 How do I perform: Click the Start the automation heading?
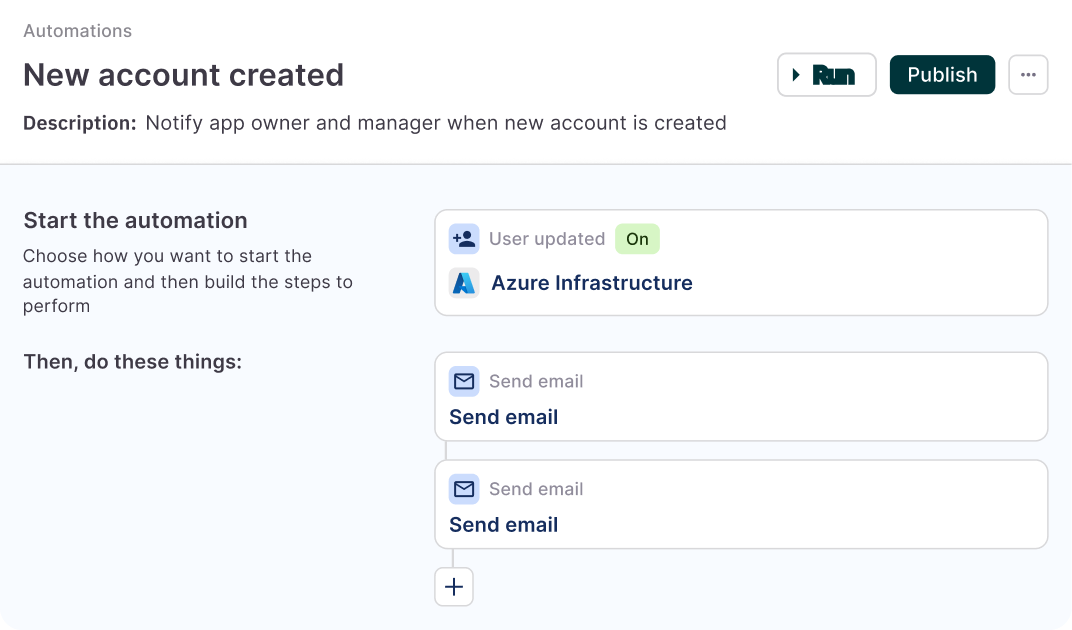coord(135,221)
